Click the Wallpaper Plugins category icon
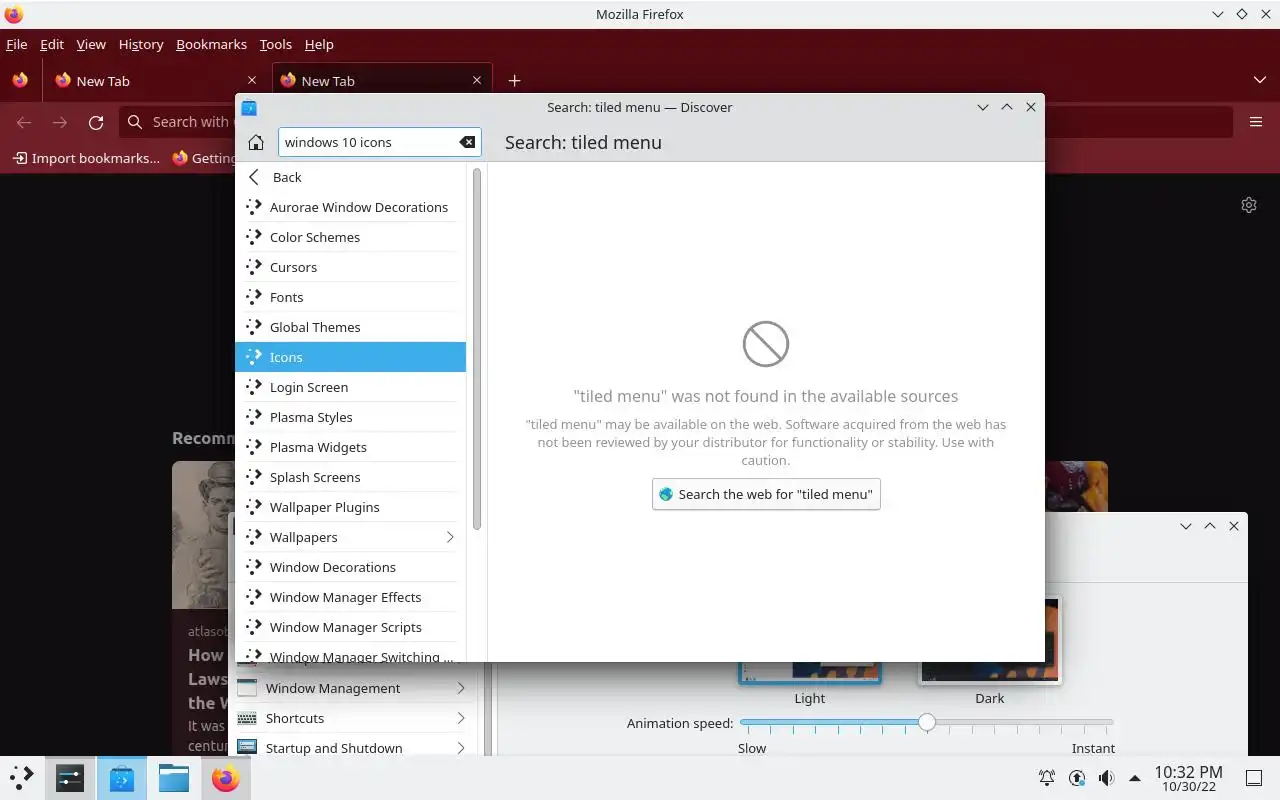This screenshot has width=1280, height=800. point(254,507)
